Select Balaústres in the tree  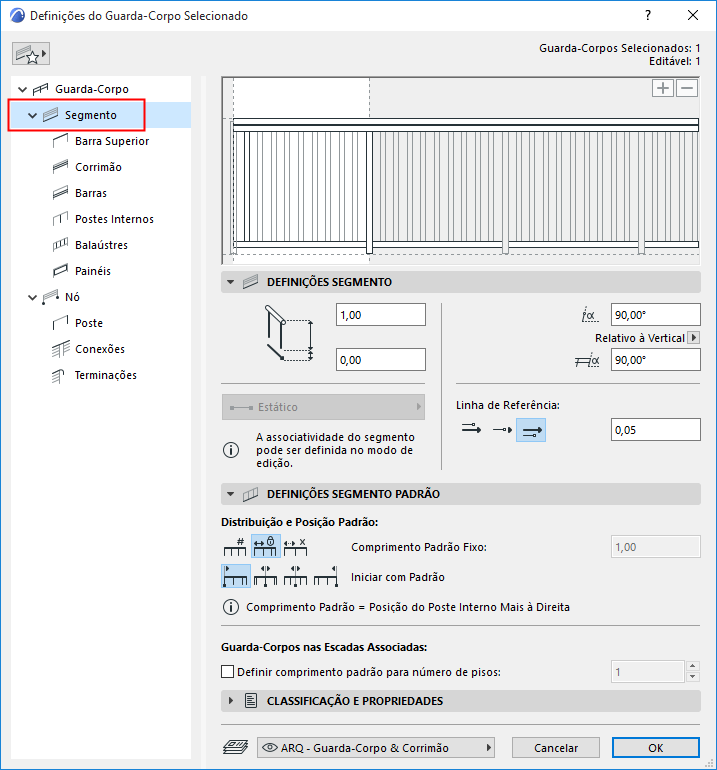coord(101,245)
